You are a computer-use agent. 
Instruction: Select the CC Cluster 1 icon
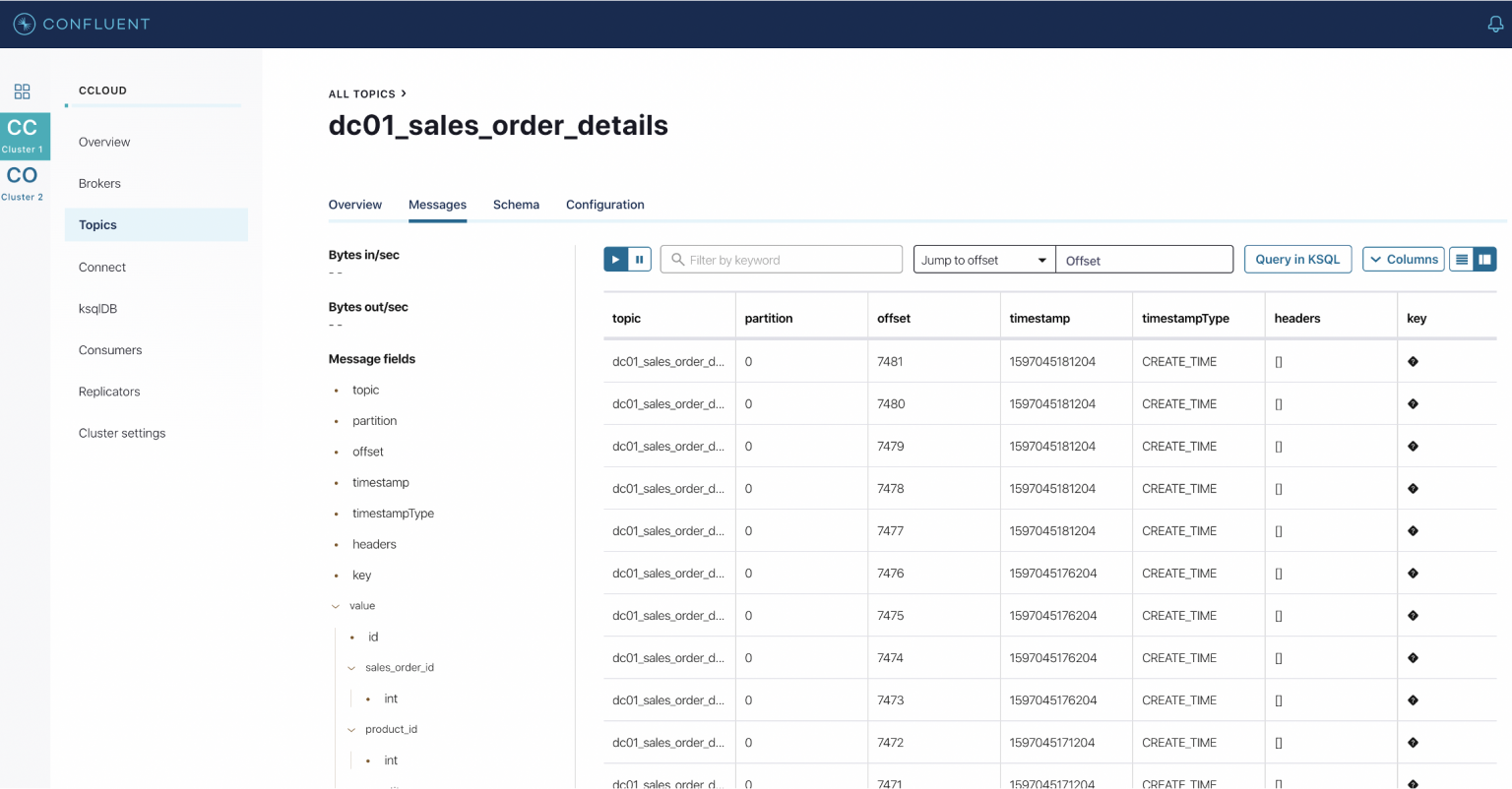(24, 134)
